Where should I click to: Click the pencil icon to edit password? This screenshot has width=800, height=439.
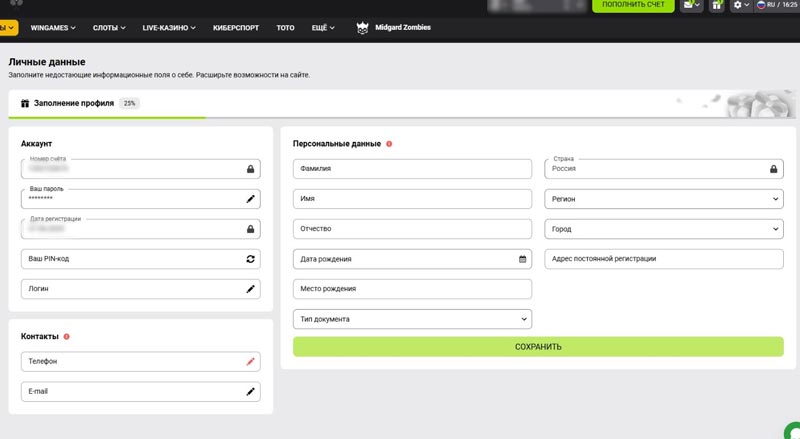(250, 199)
